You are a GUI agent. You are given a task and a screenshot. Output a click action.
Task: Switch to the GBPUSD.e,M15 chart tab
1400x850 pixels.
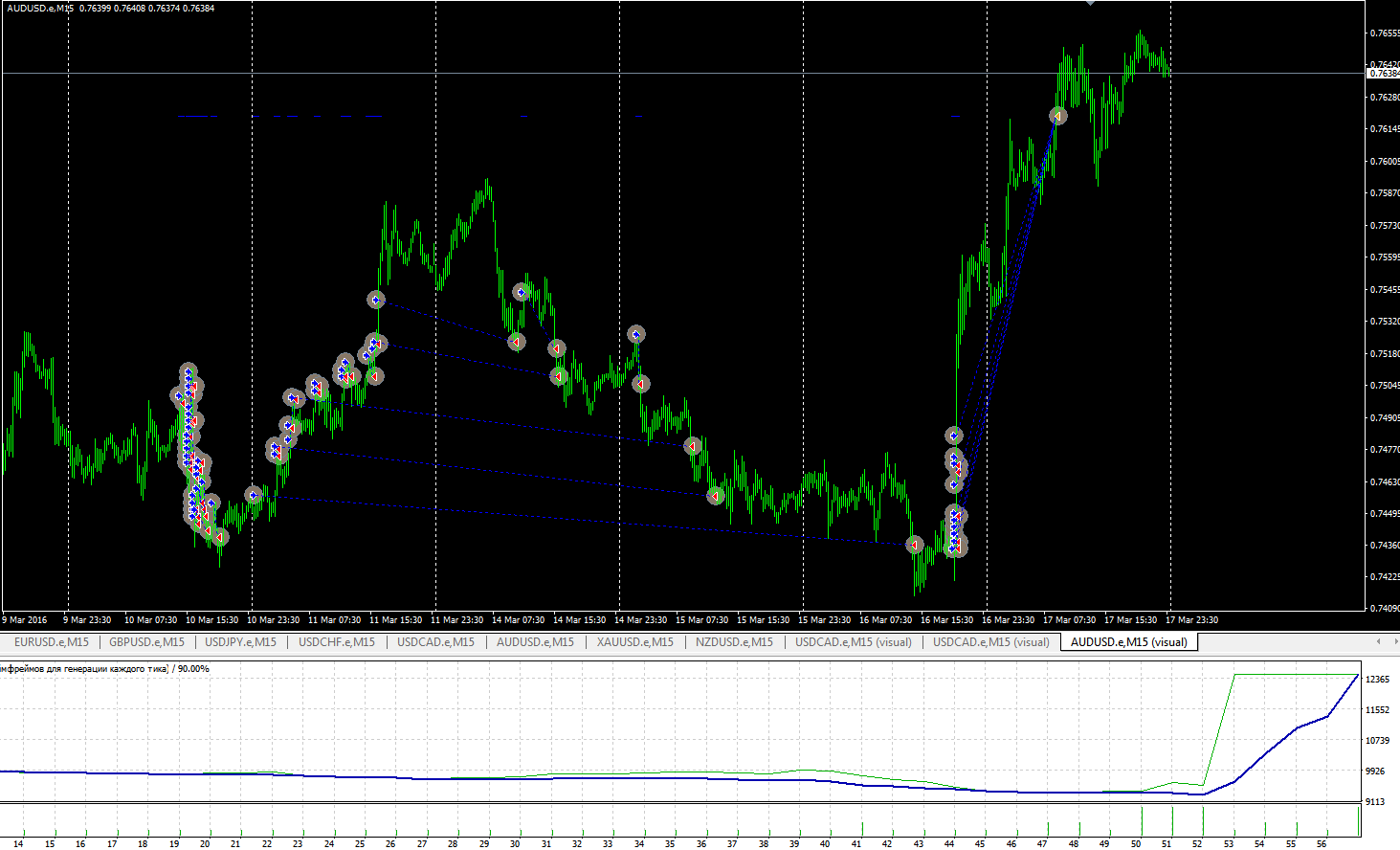146,642
